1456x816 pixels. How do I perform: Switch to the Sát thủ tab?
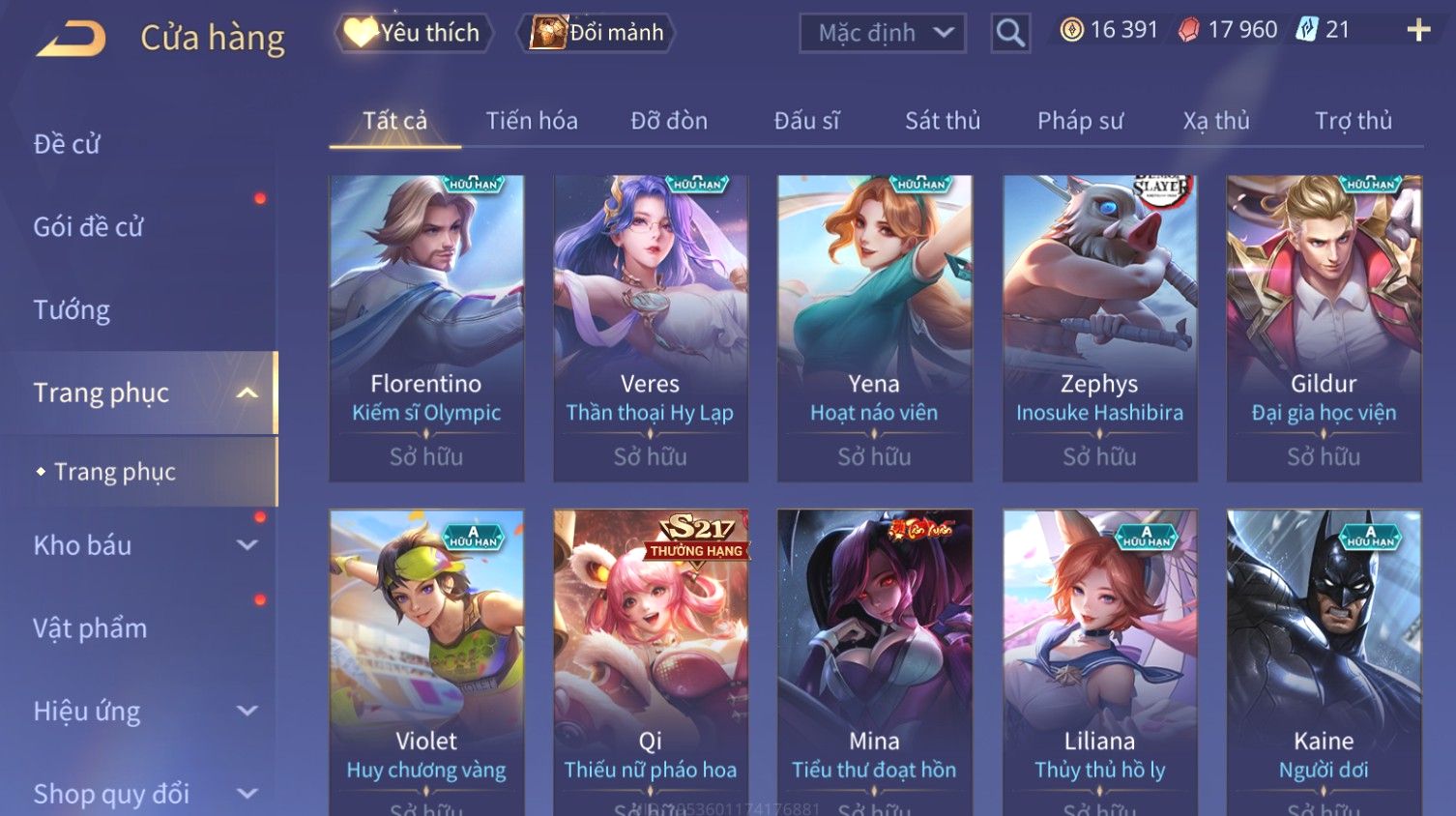pyautogui.click(x=943, y=121)
